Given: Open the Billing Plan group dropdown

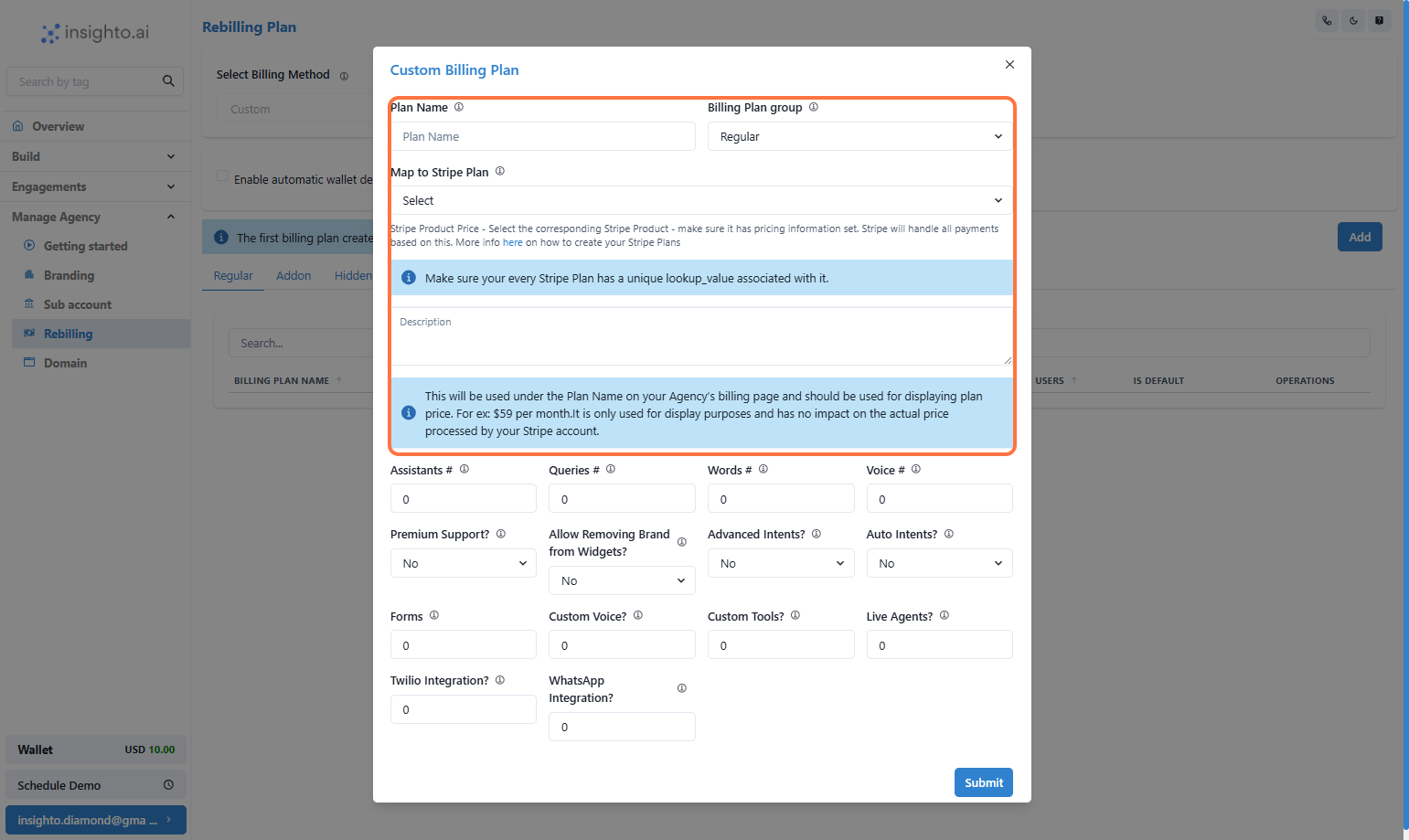Looking at the screenshot, I should 860,136.
